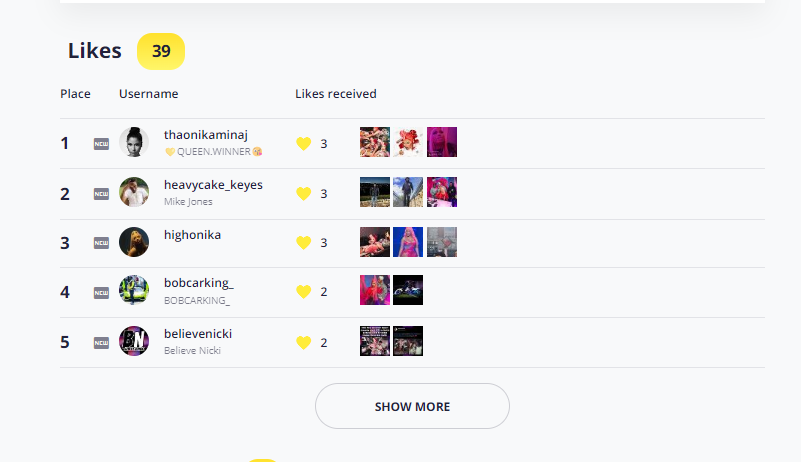Screen dimensions: 801x462
Task: Click thaonikaminaj's profile avatar
Action: tap(134, 142)
